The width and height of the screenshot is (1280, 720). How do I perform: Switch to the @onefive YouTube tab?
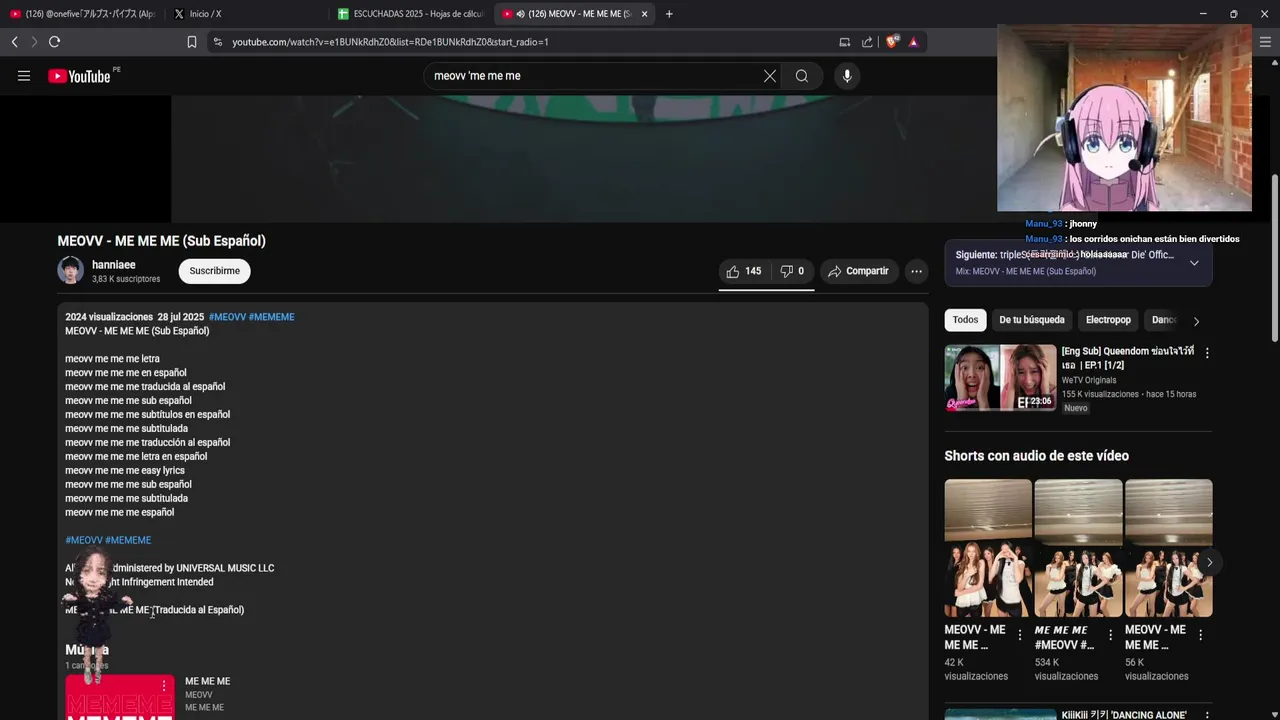(x=82, y=14)
